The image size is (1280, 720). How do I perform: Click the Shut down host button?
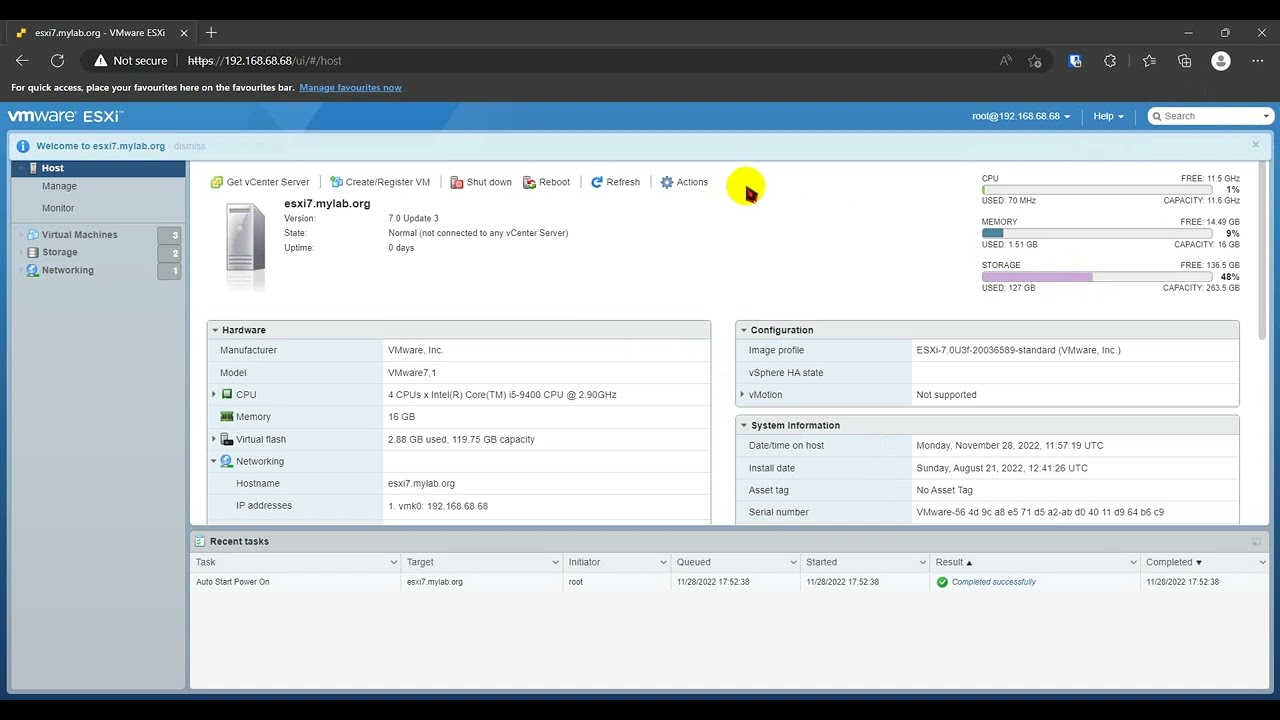pyautogui.click(x=481, y=182)
